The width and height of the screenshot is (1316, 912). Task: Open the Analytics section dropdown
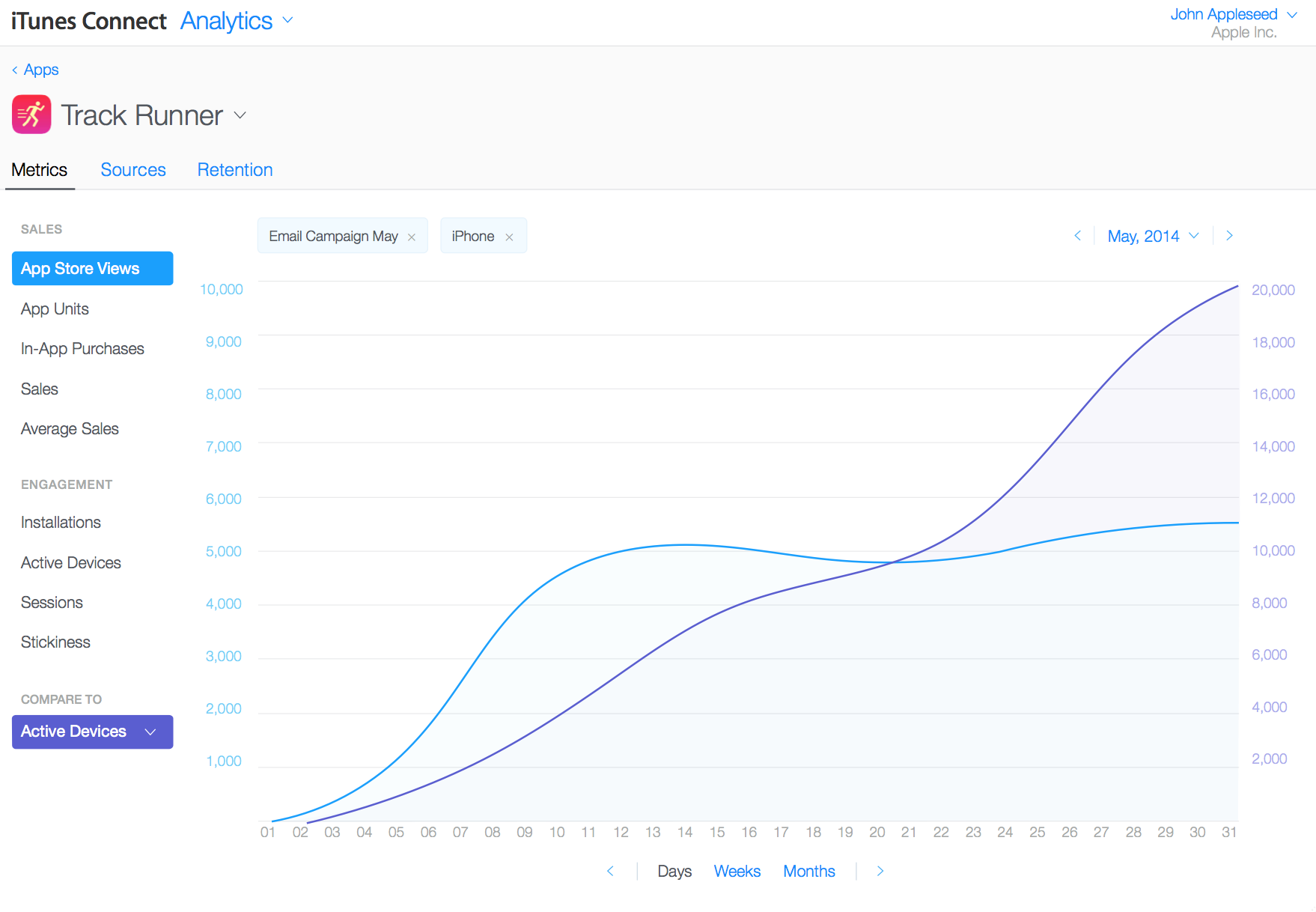tap(237, 21)
